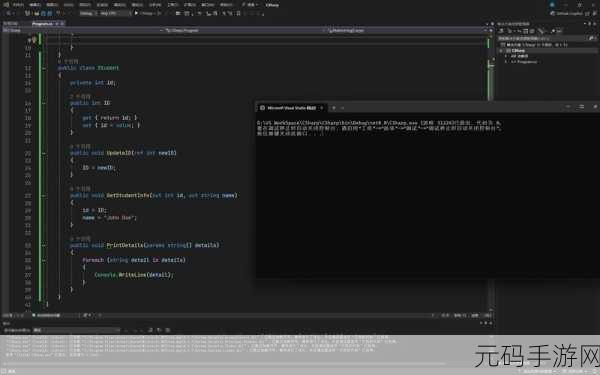
Task: Add a new tab in console window
Action: tap(334, 108)
